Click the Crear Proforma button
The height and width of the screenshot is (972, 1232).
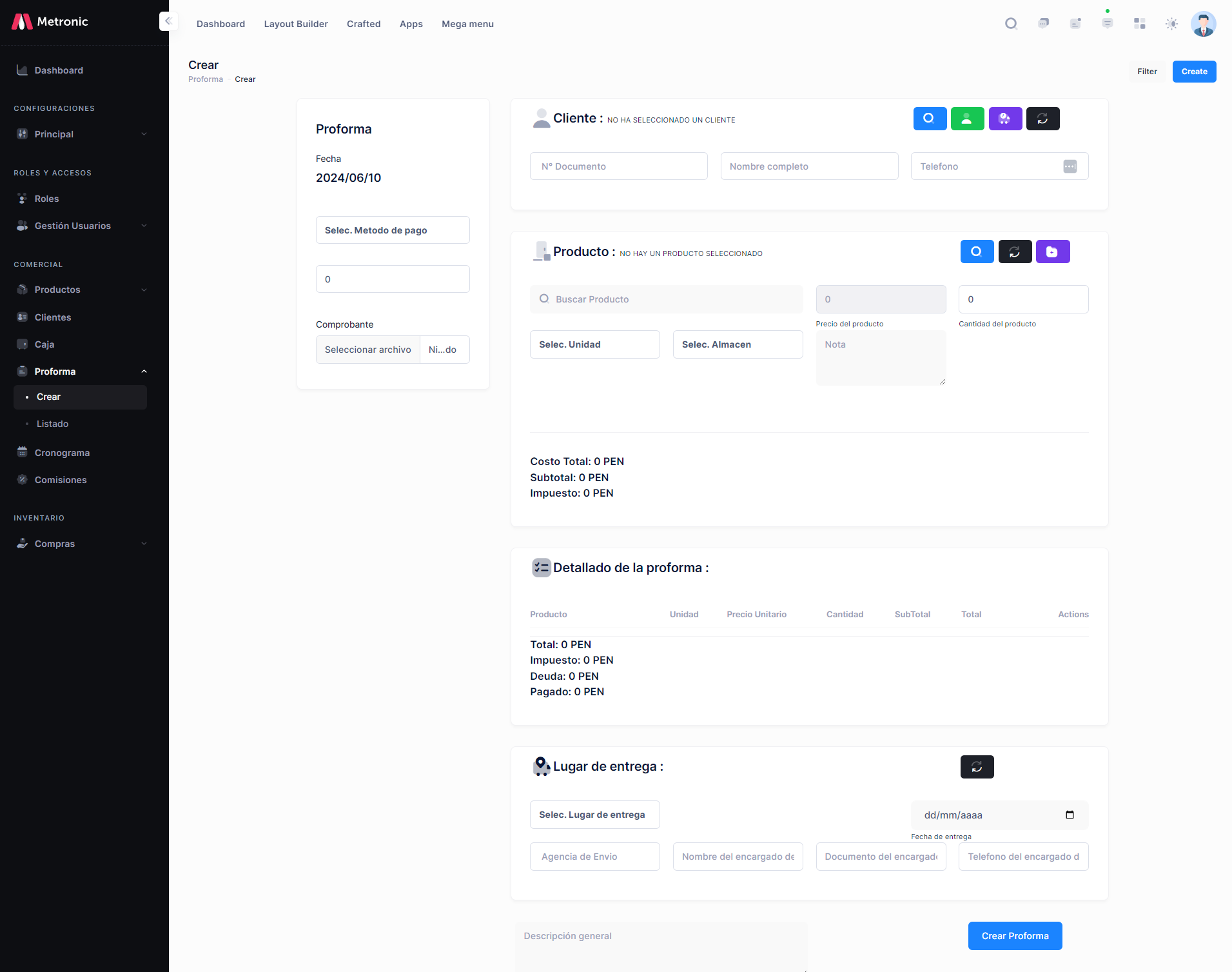click(x=1014, y=936)
